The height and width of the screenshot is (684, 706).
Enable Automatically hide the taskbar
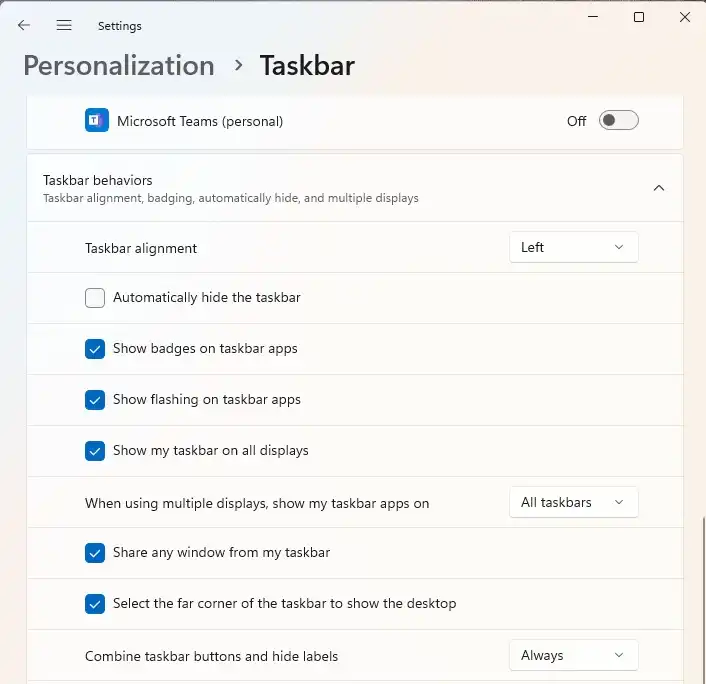coord(95,298)
